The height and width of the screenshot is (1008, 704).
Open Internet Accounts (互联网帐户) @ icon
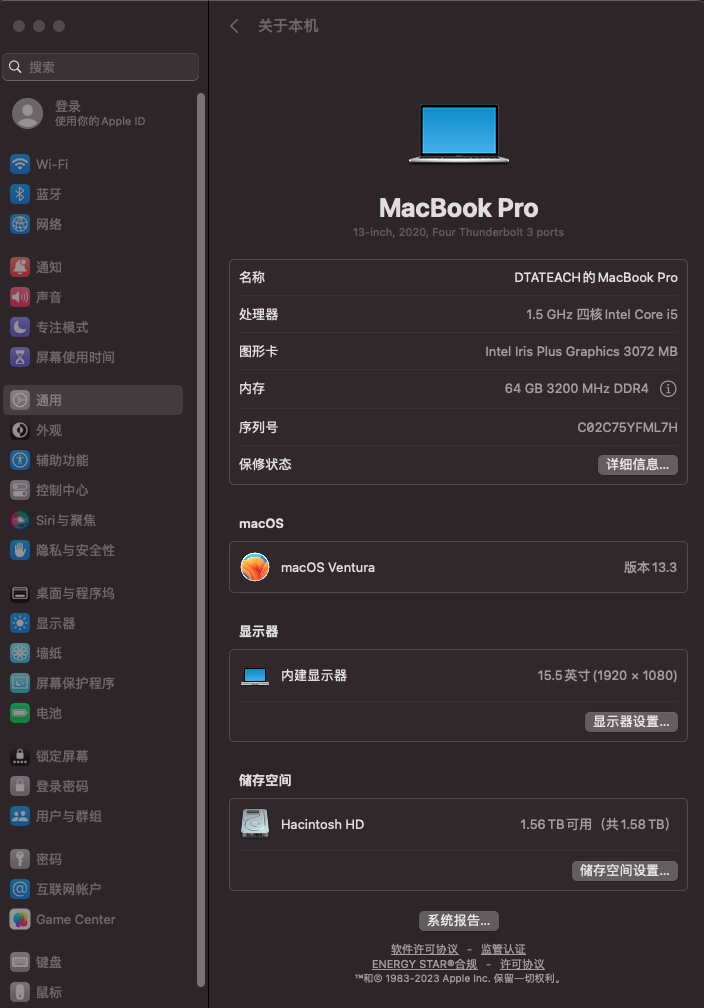click(x=20, y=889)
